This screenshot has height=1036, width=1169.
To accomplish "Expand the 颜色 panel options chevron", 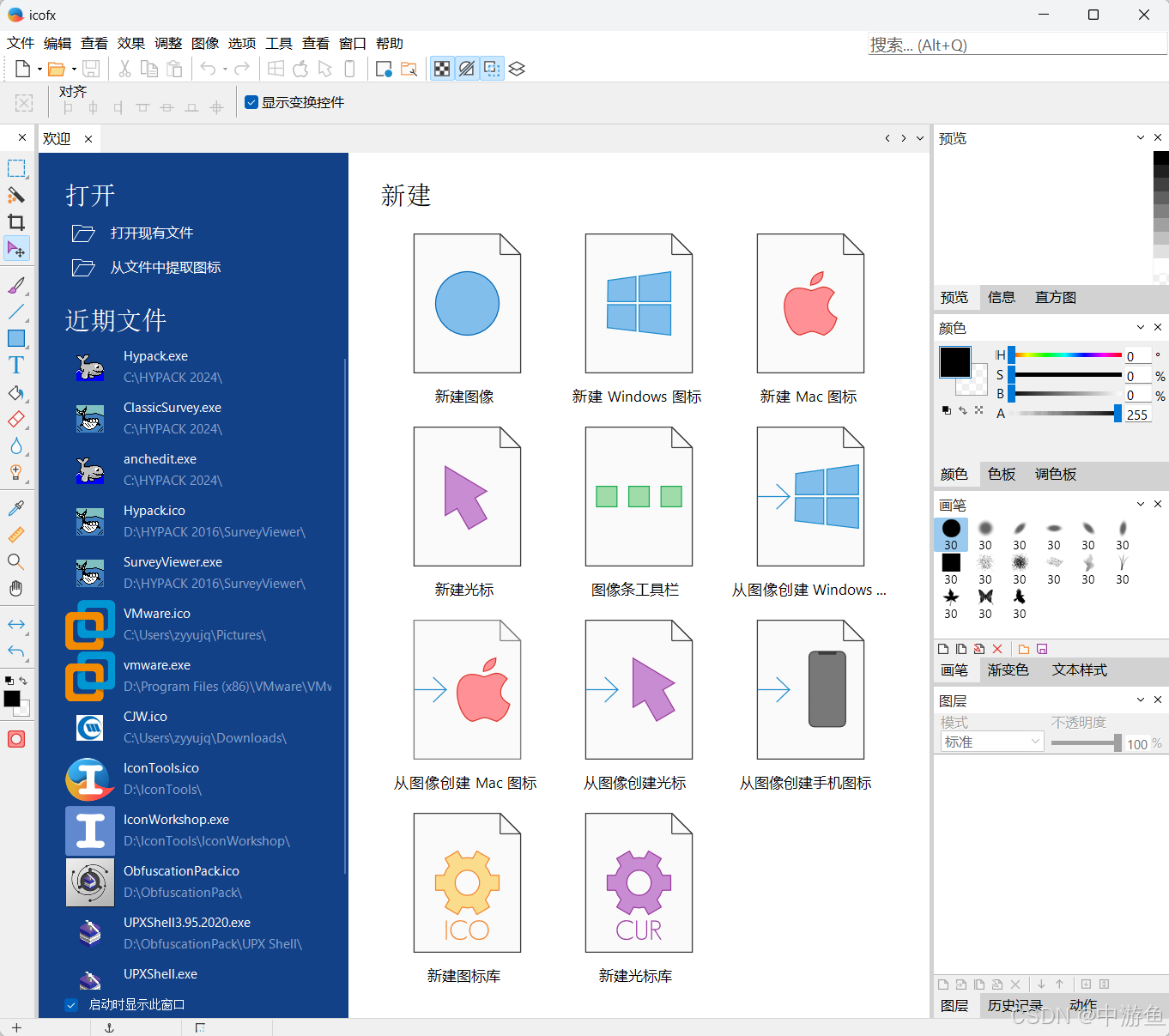I will tap(1141, 327).
